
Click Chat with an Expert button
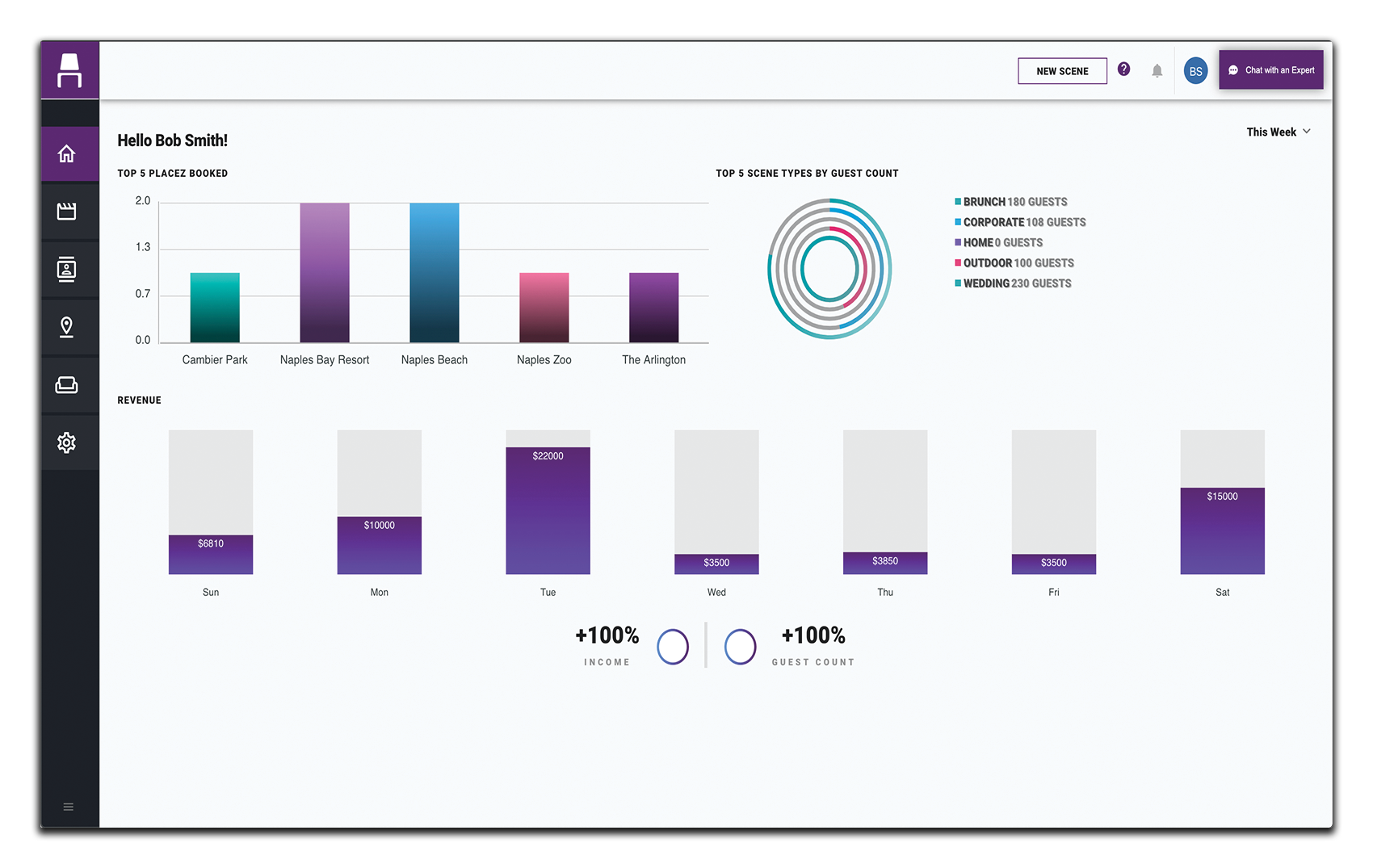click(x=1271, y=70)
